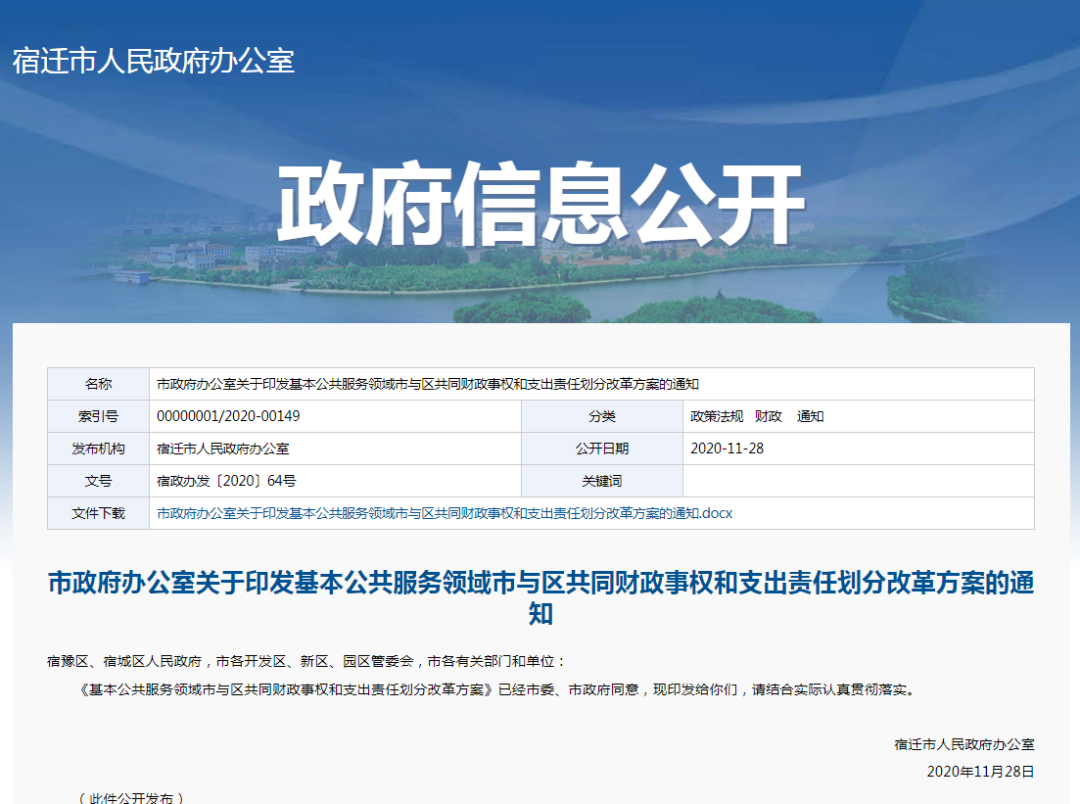Select document number 宿政办发〔2020〕64号
Screen dimensions: 1080x804
tap(226, 481)
